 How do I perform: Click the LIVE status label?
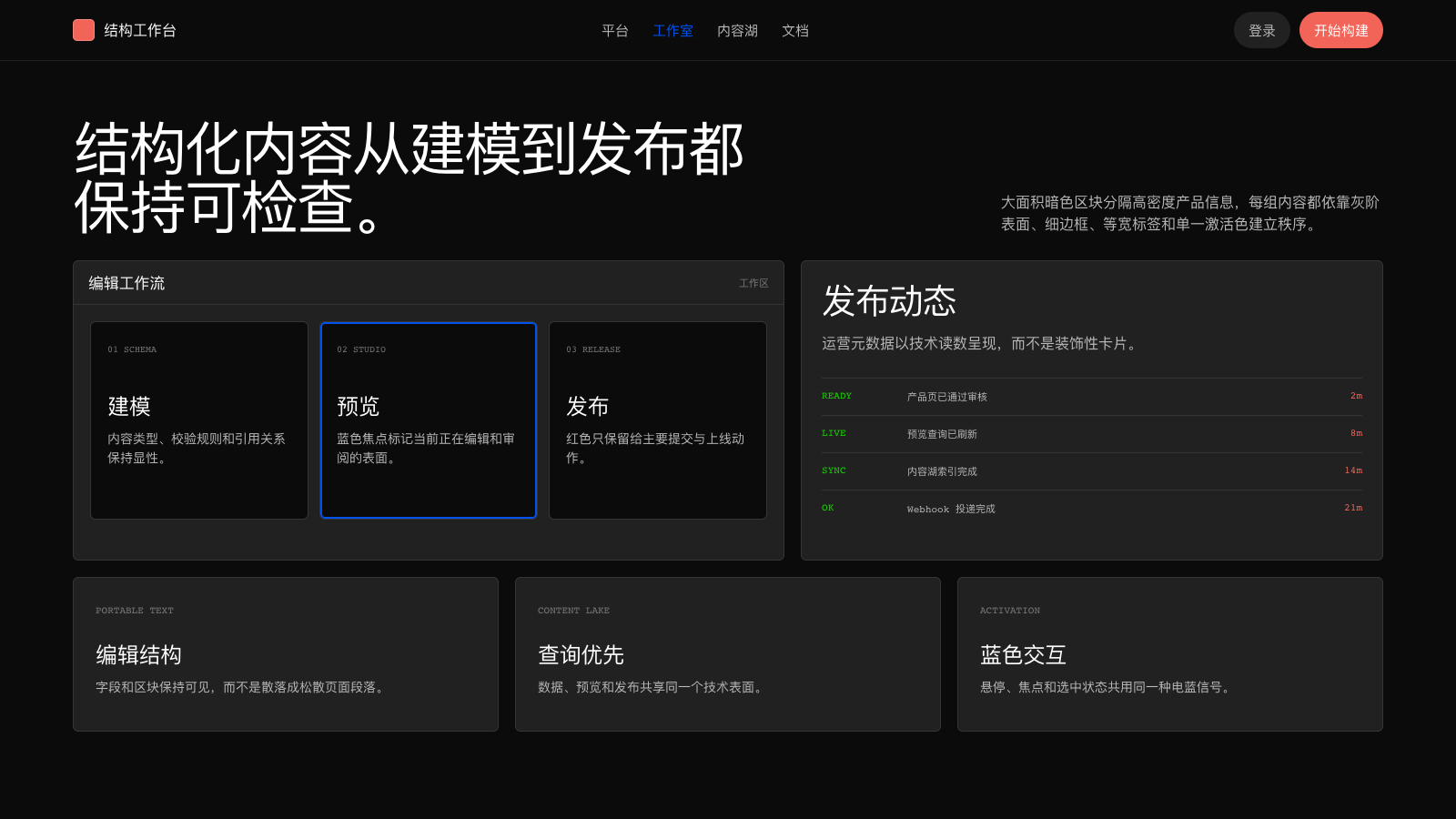coord(834,433)
